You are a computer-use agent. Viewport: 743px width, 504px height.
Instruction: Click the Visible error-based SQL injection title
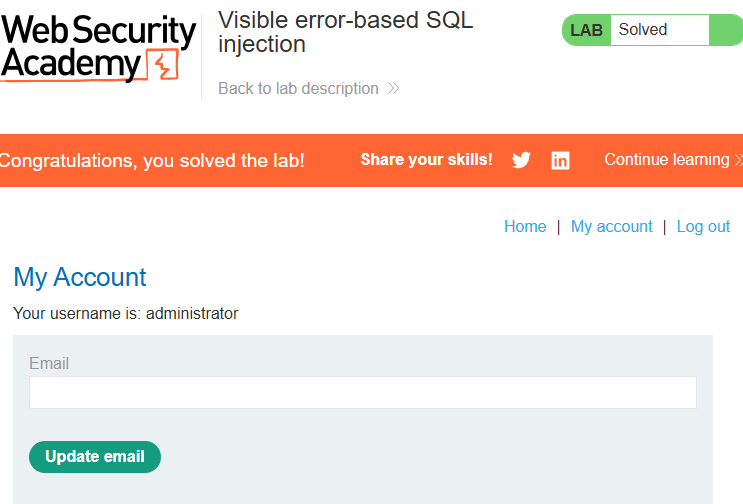coord(345,32)
